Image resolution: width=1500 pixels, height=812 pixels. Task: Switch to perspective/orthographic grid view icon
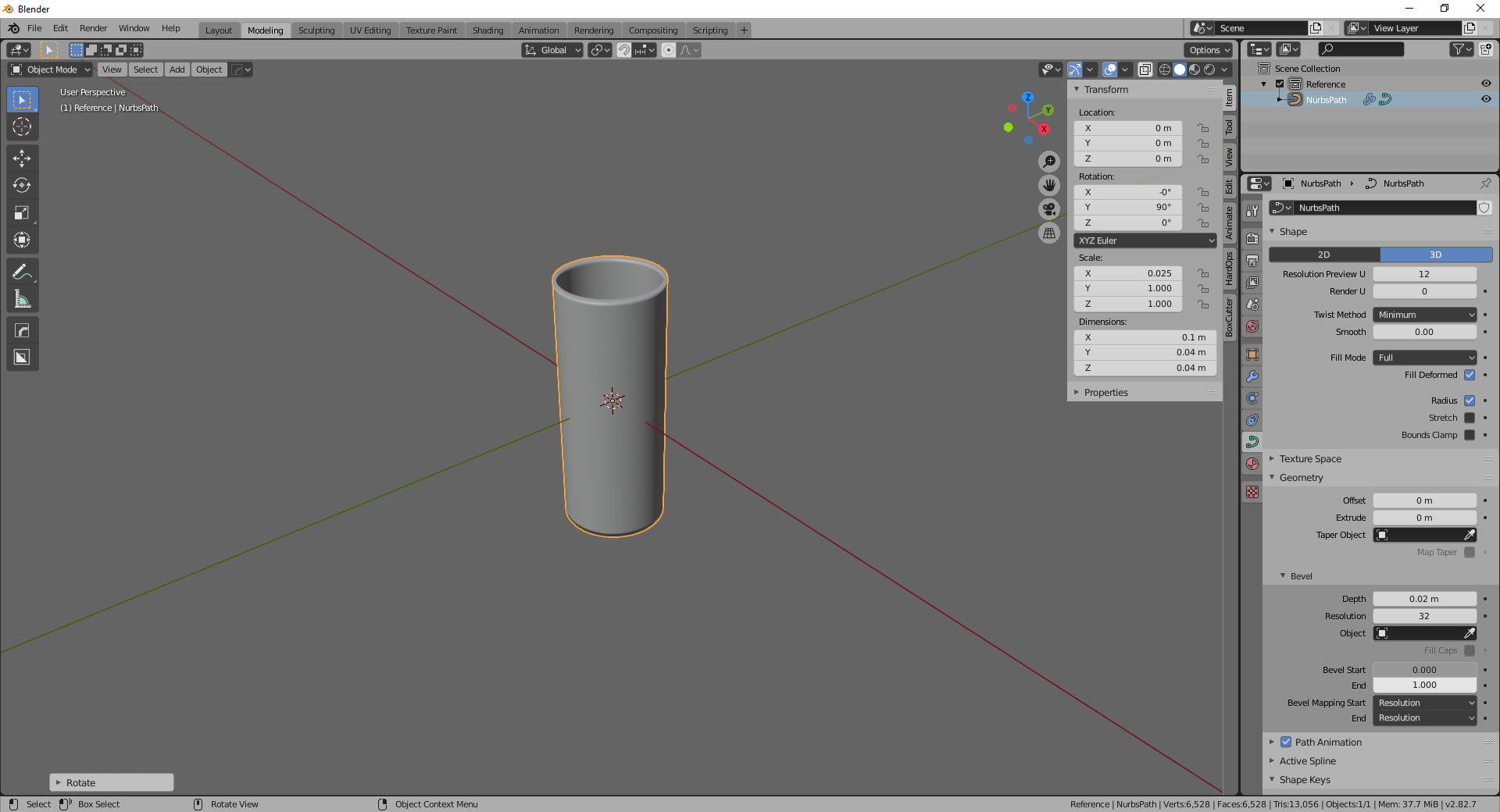(1049, 233)
